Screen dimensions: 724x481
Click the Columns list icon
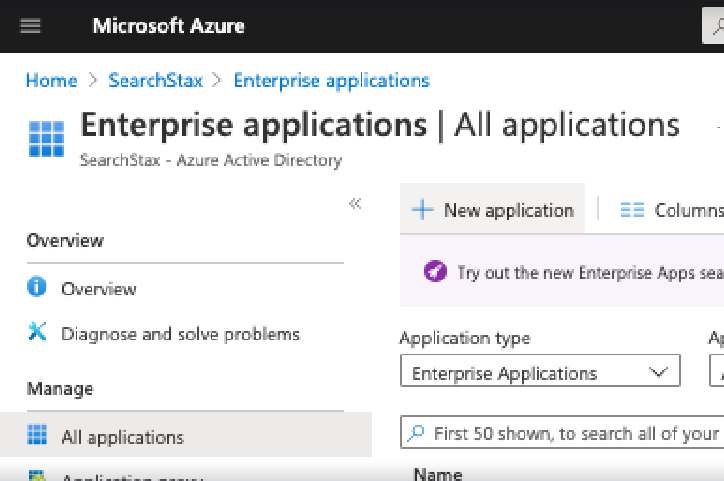[632, 210]
